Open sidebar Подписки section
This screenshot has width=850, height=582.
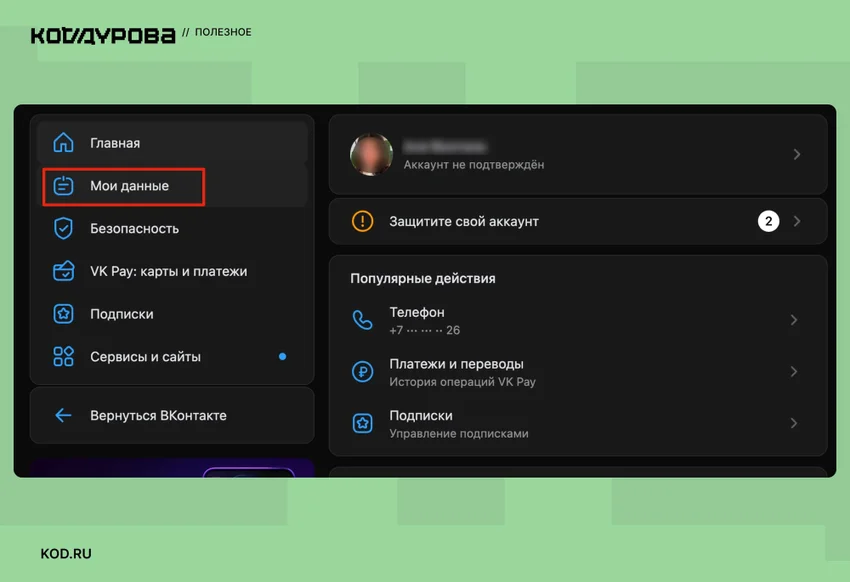coord(172,314)
